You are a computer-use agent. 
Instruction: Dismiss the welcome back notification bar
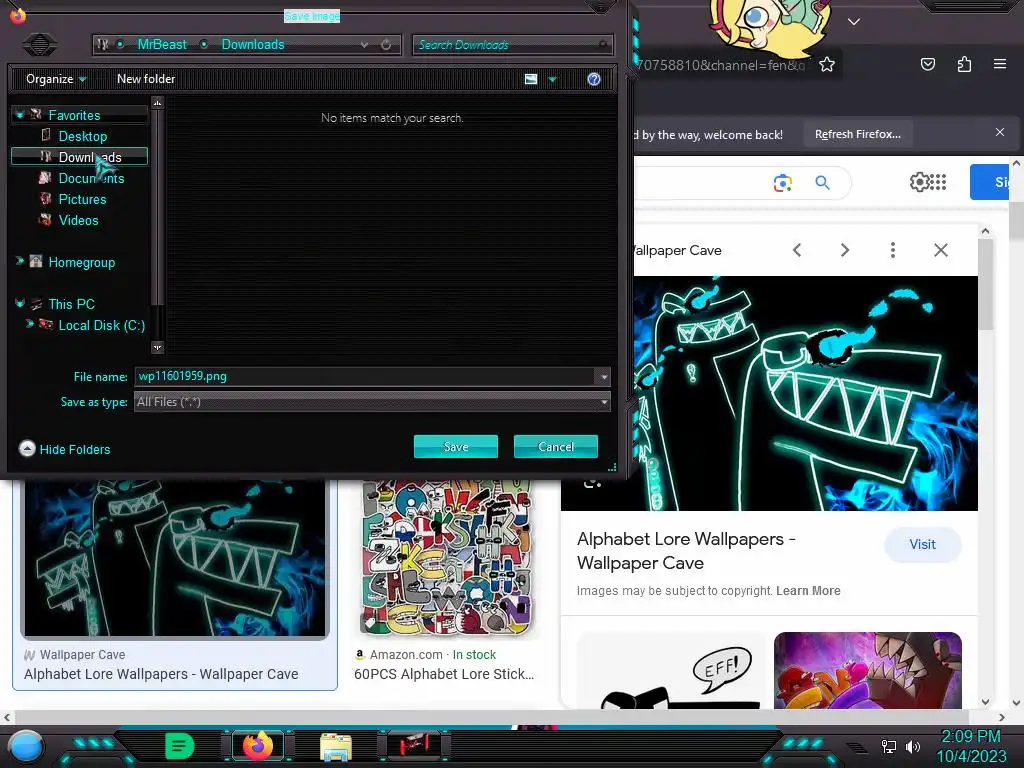pyautogui.click(x=1000, y=132)
